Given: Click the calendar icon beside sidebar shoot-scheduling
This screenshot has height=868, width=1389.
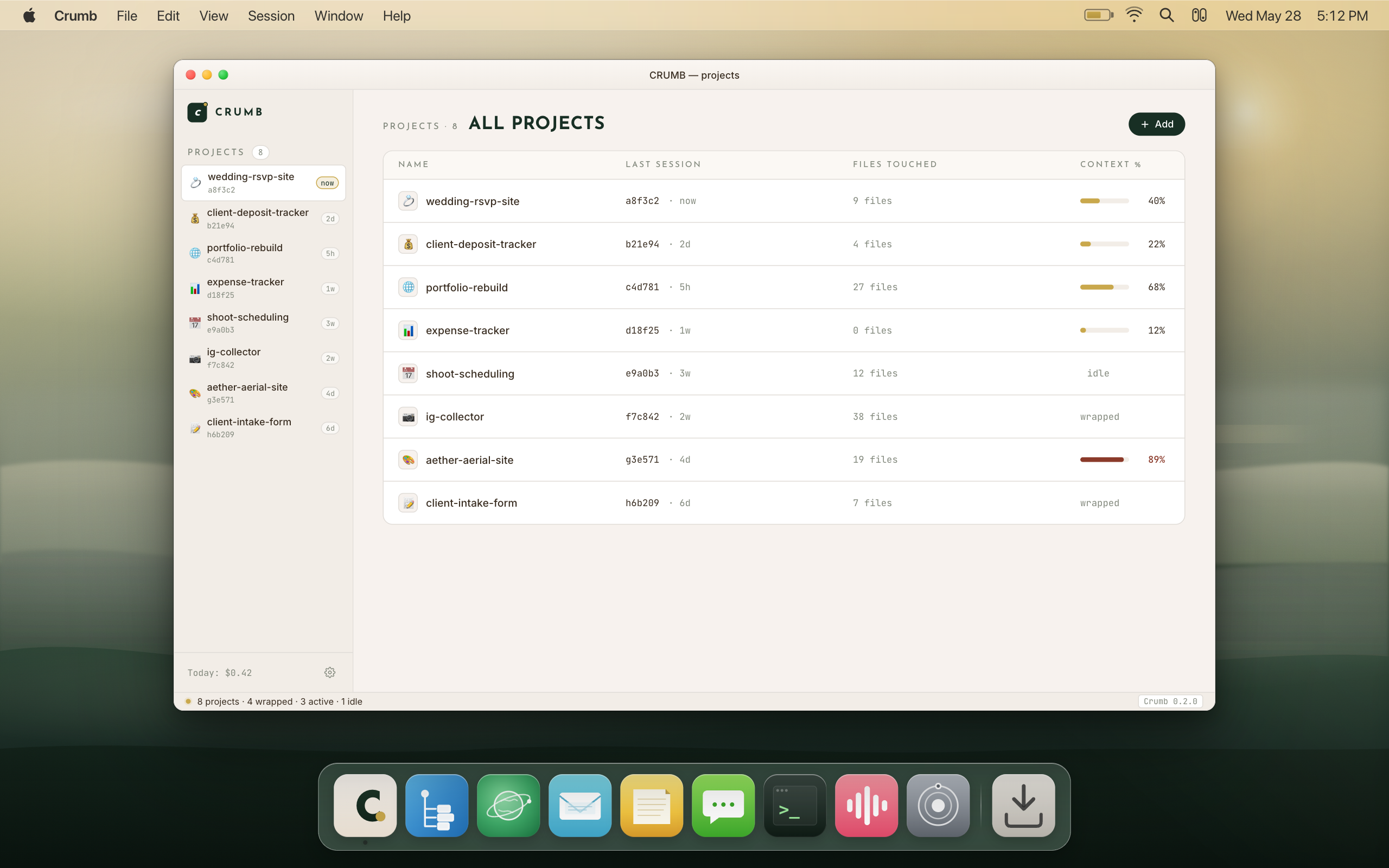Looking at the screenshot, I should pos(195,323).
